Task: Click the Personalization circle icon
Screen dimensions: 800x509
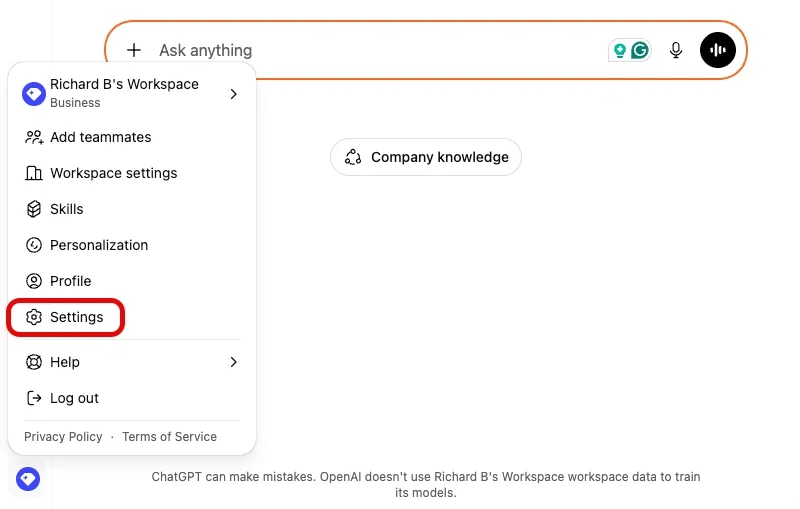Action: 34,245
